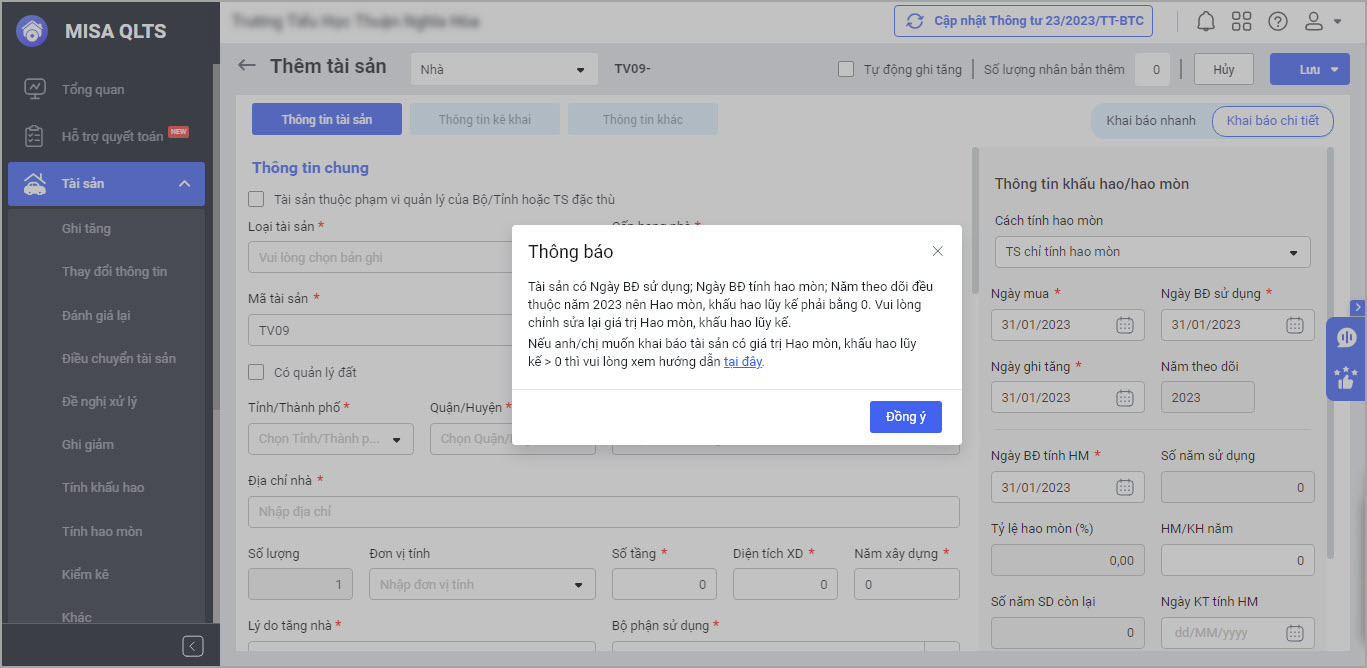This screenshot has height=668, width=1367.
Task: Select Ghi tăng in the sidebar
Action: [x=86, y=229]
